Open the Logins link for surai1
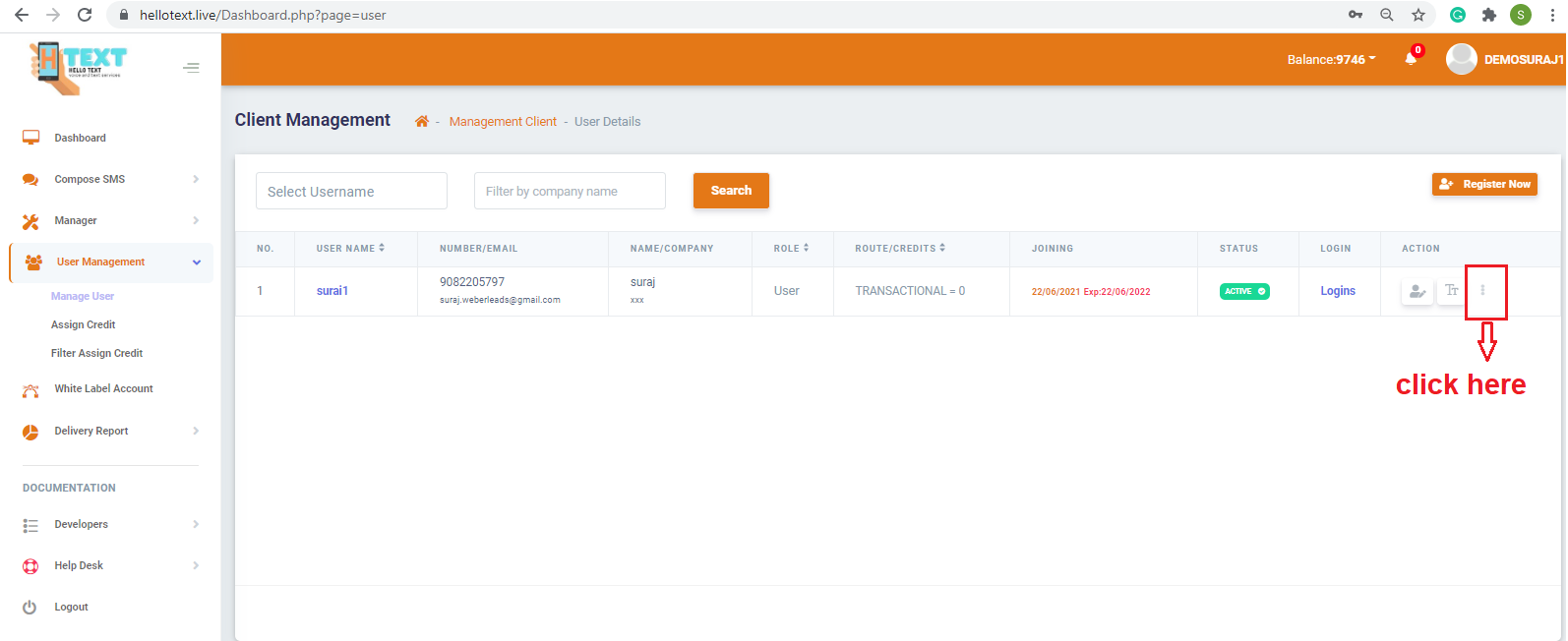Image resolution: width=1568 pixels, height=641 pixels. [1337, 291]
